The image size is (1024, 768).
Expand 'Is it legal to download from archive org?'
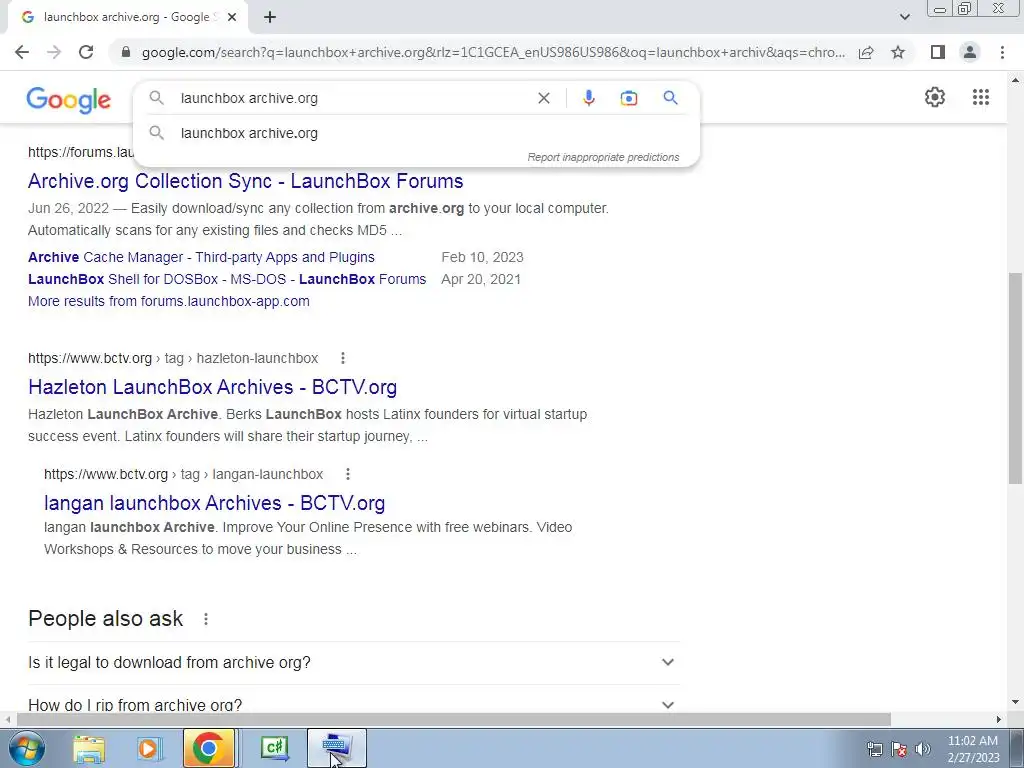[x=353, y=662]
